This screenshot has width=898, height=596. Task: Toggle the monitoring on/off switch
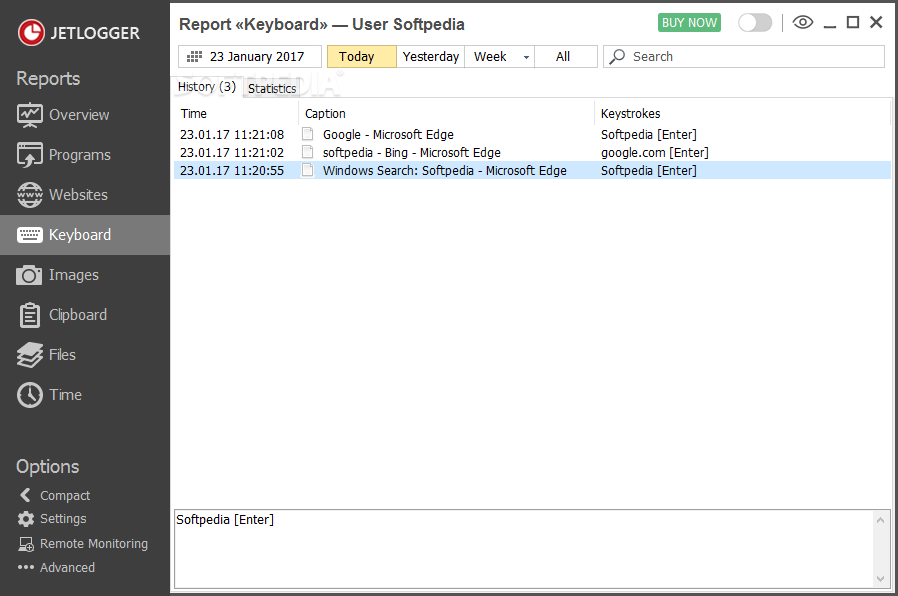(x=755, y=23)
